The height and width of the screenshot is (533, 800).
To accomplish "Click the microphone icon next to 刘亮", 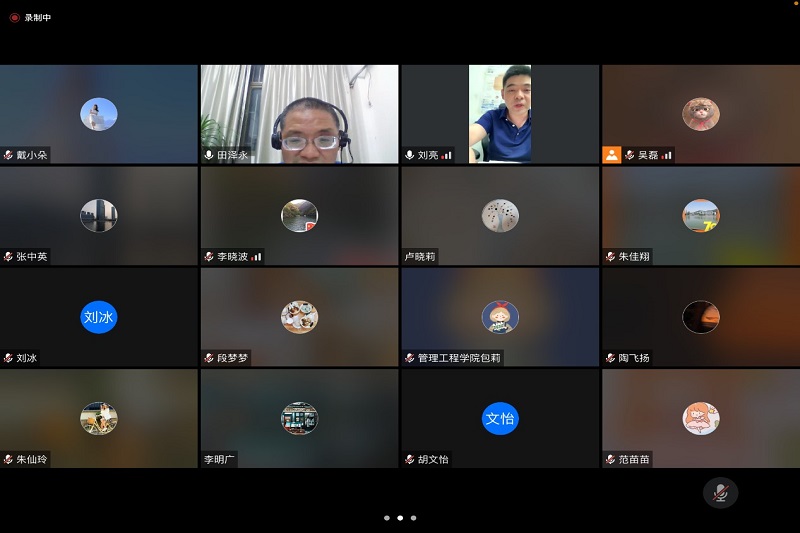I will pyautogui.click(x=410, y=155).
